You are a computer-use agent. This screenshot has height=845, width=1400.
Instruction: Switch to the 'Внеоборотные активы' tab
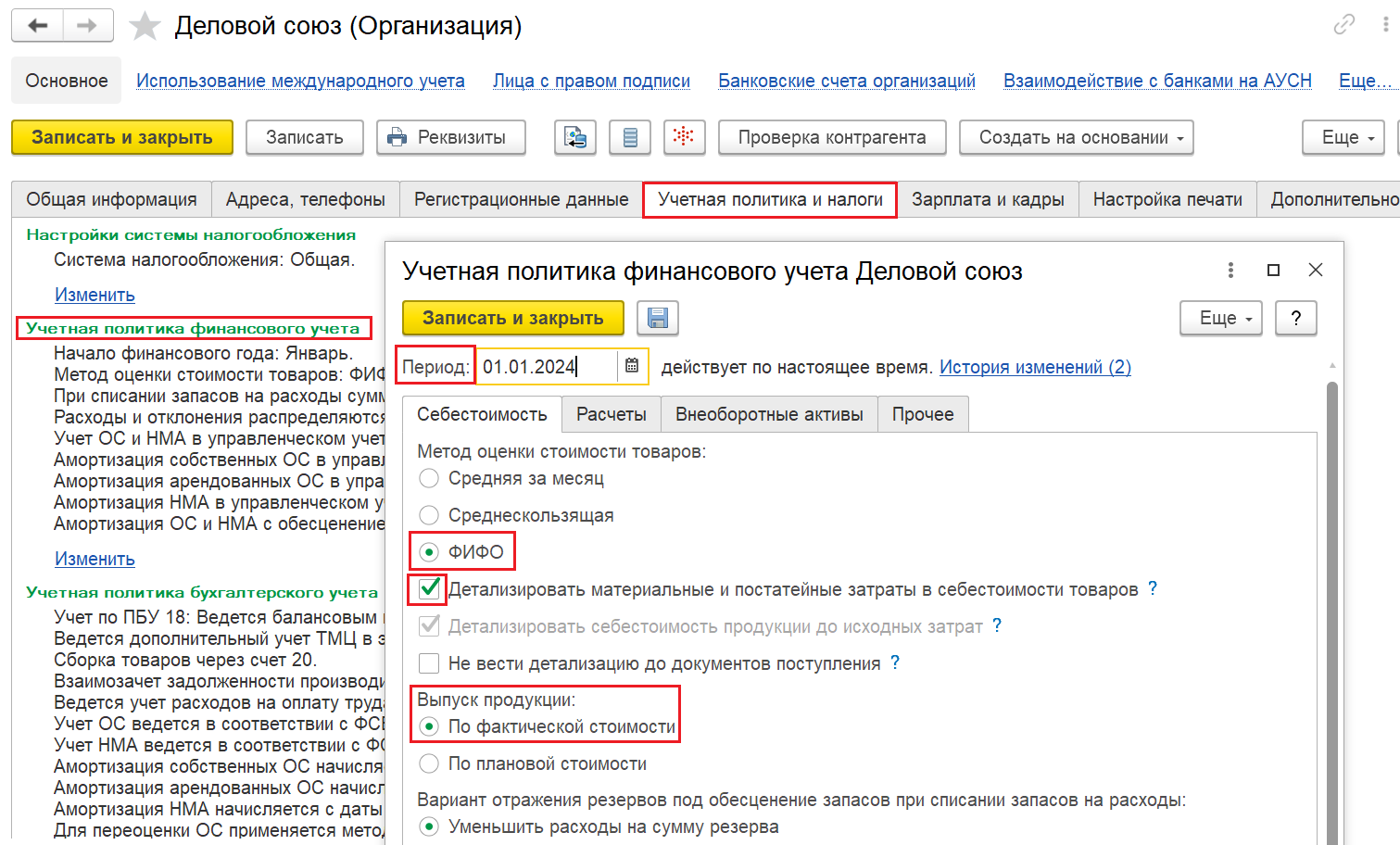point(769,414)
